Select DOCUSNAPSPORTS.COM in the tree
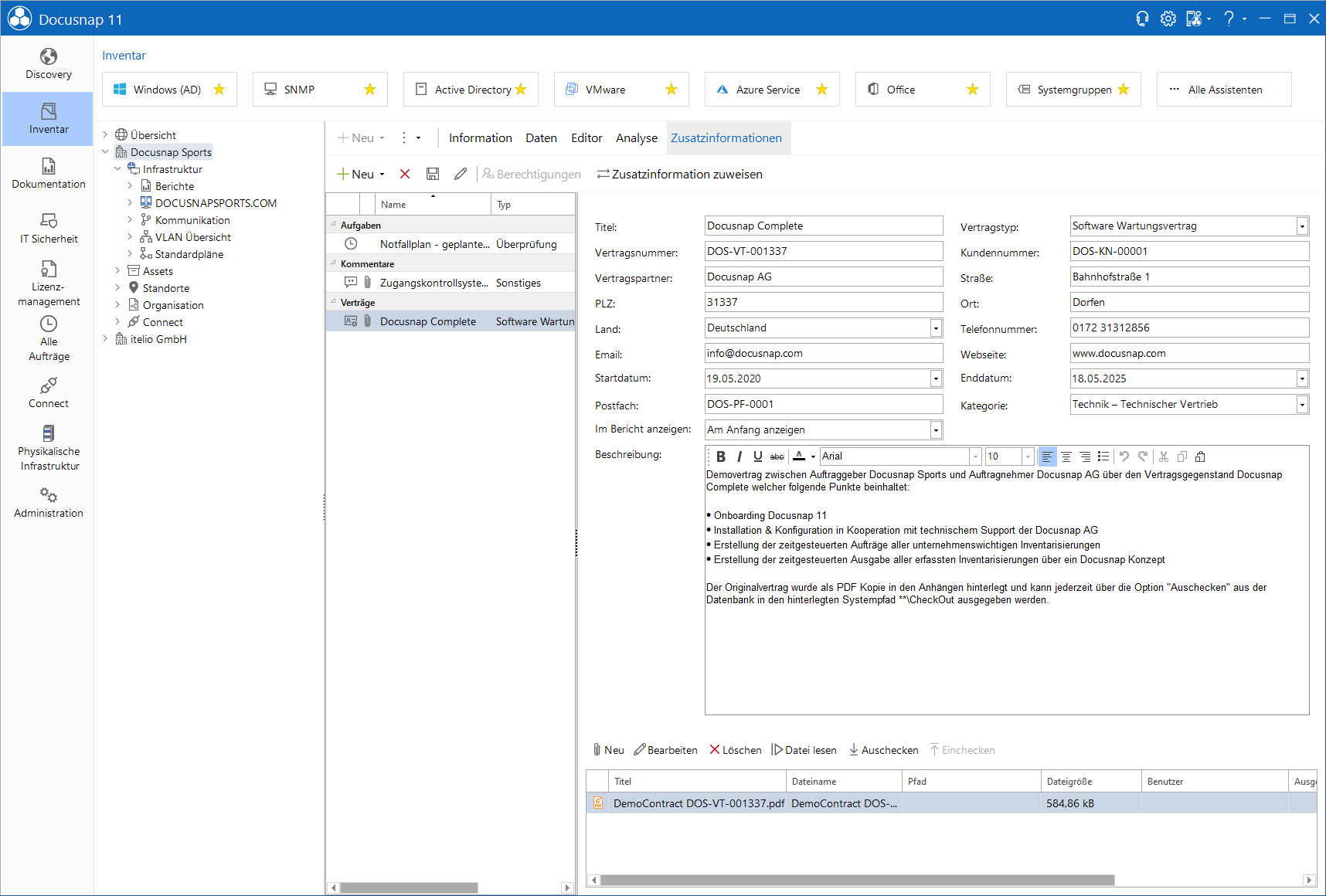Image resolution: width=1326 pixels, height=896 pixels. coord(216,203)
